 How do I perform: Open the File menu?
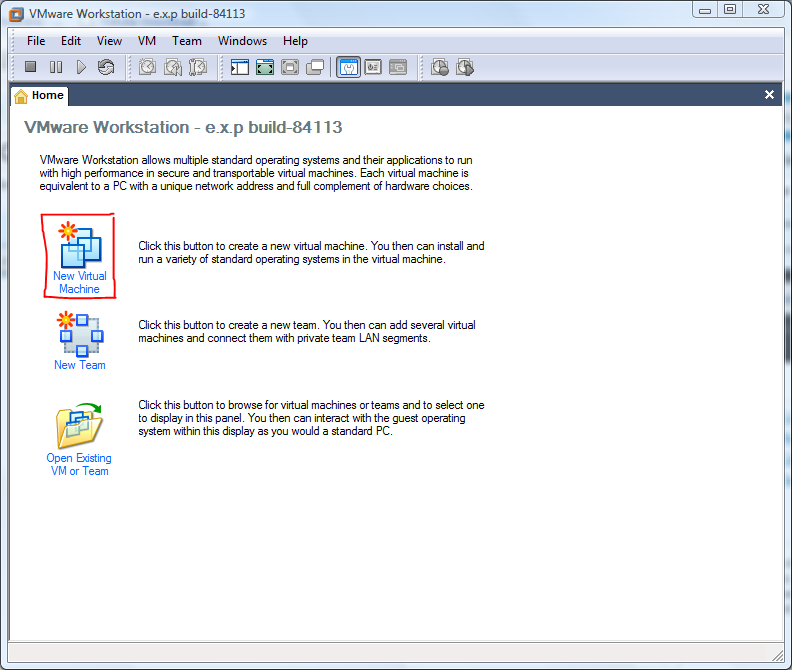(36, 41)
